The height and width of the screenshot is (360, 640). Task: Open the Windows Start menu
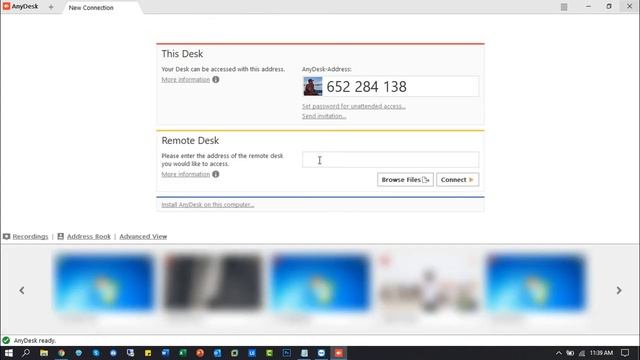click(9, 353)
